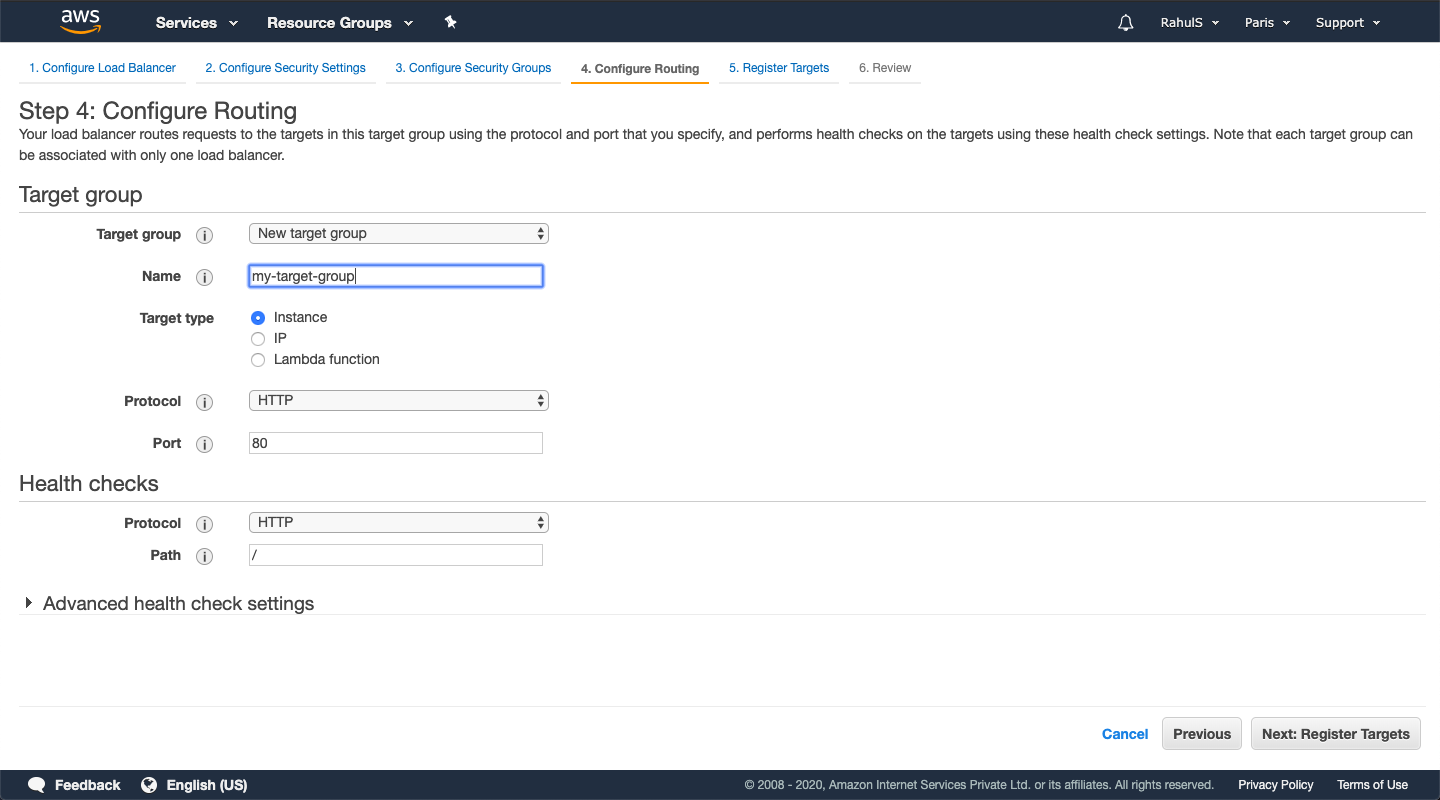Click inside the Port input field
1440x800 pixels.
pos(395,443)
